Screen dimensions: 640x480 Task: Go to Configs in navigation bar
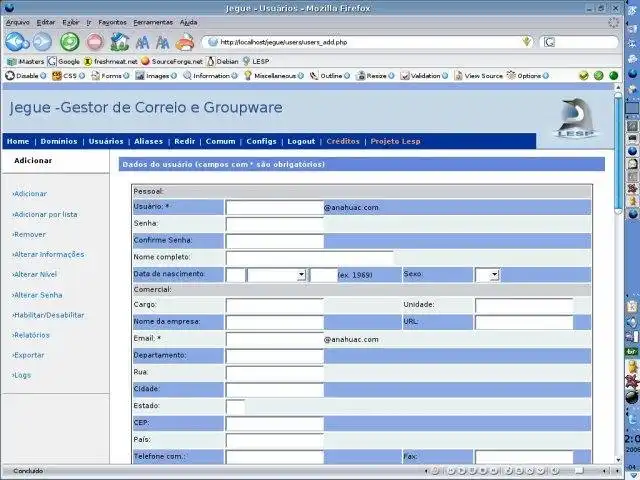click(x=261, y=141)
